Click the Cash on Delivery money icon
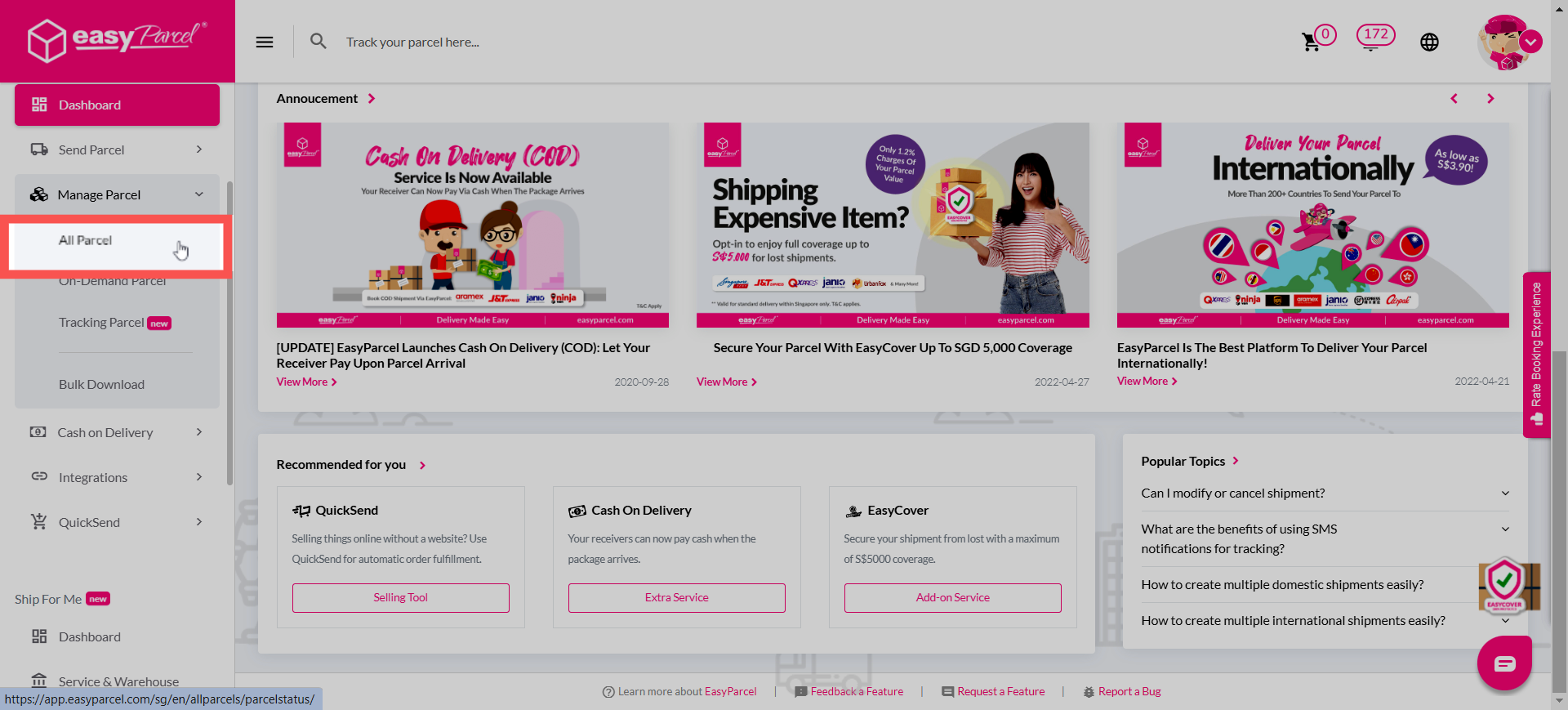The width and height of the screenshot is (1568, 710). (38, 431)
